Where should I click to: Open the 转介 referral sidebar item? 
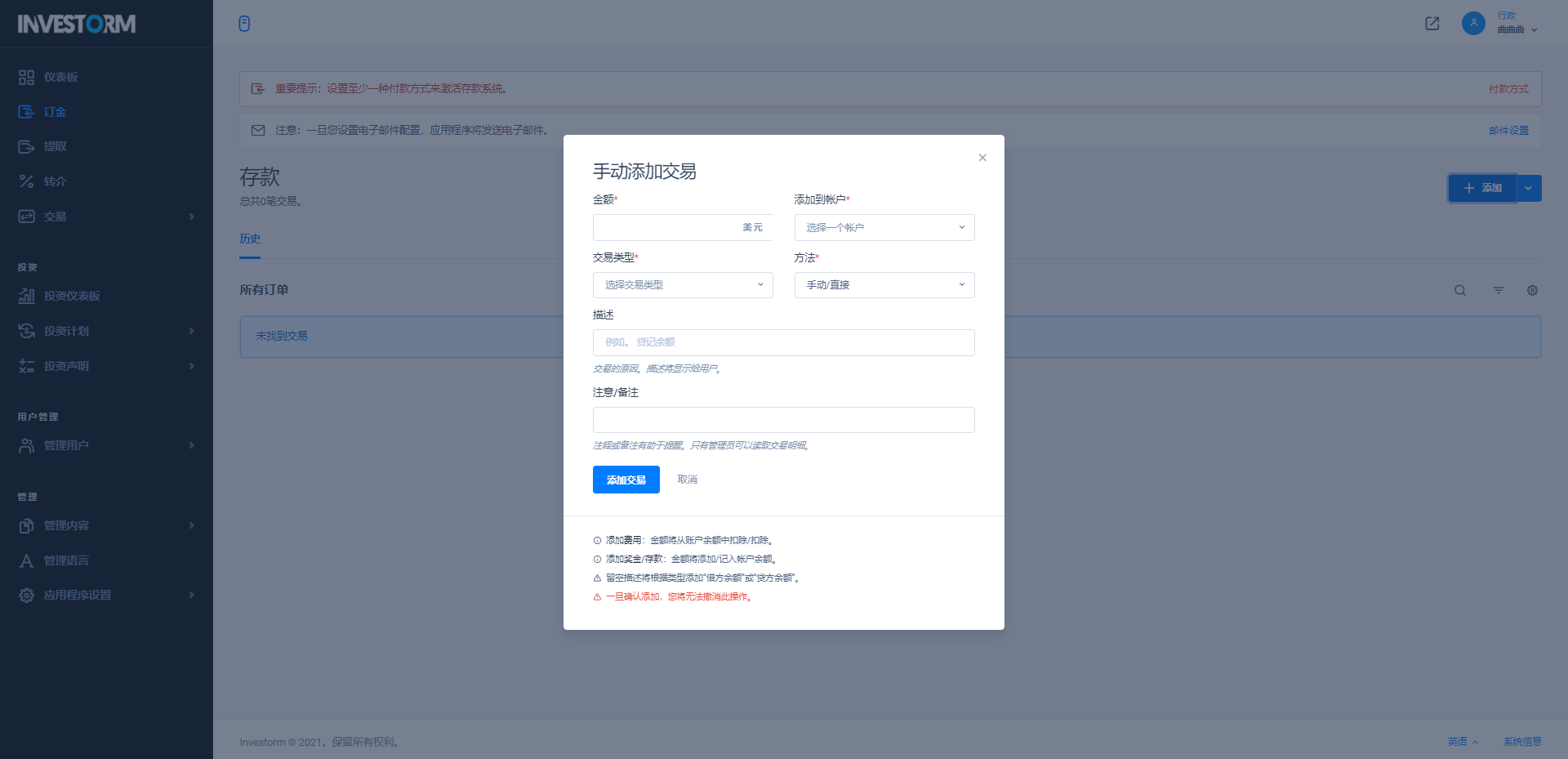(55, 181)
